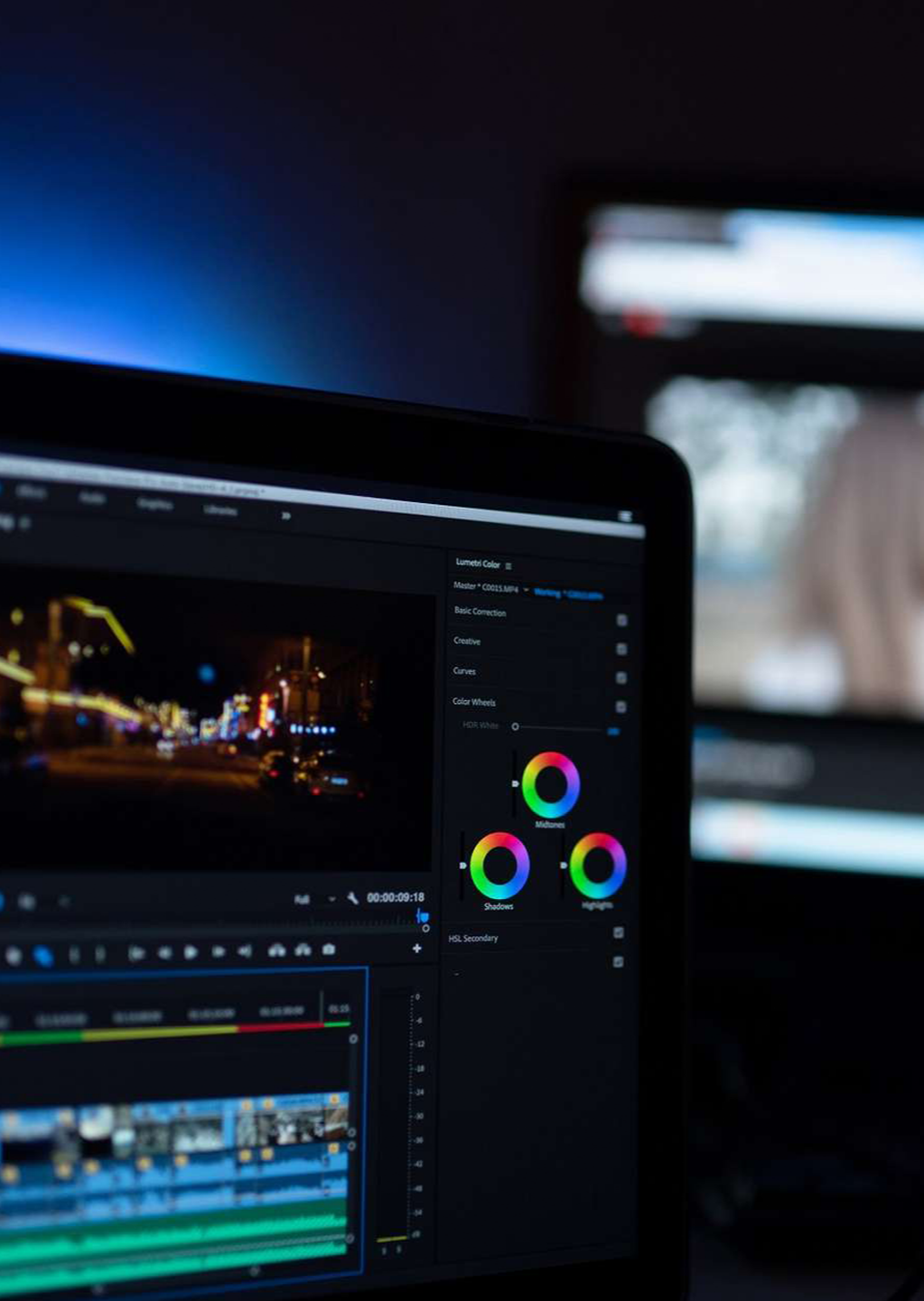
Task: Click the Midtones luminance slider handle
Action: (x=515, y=783)
